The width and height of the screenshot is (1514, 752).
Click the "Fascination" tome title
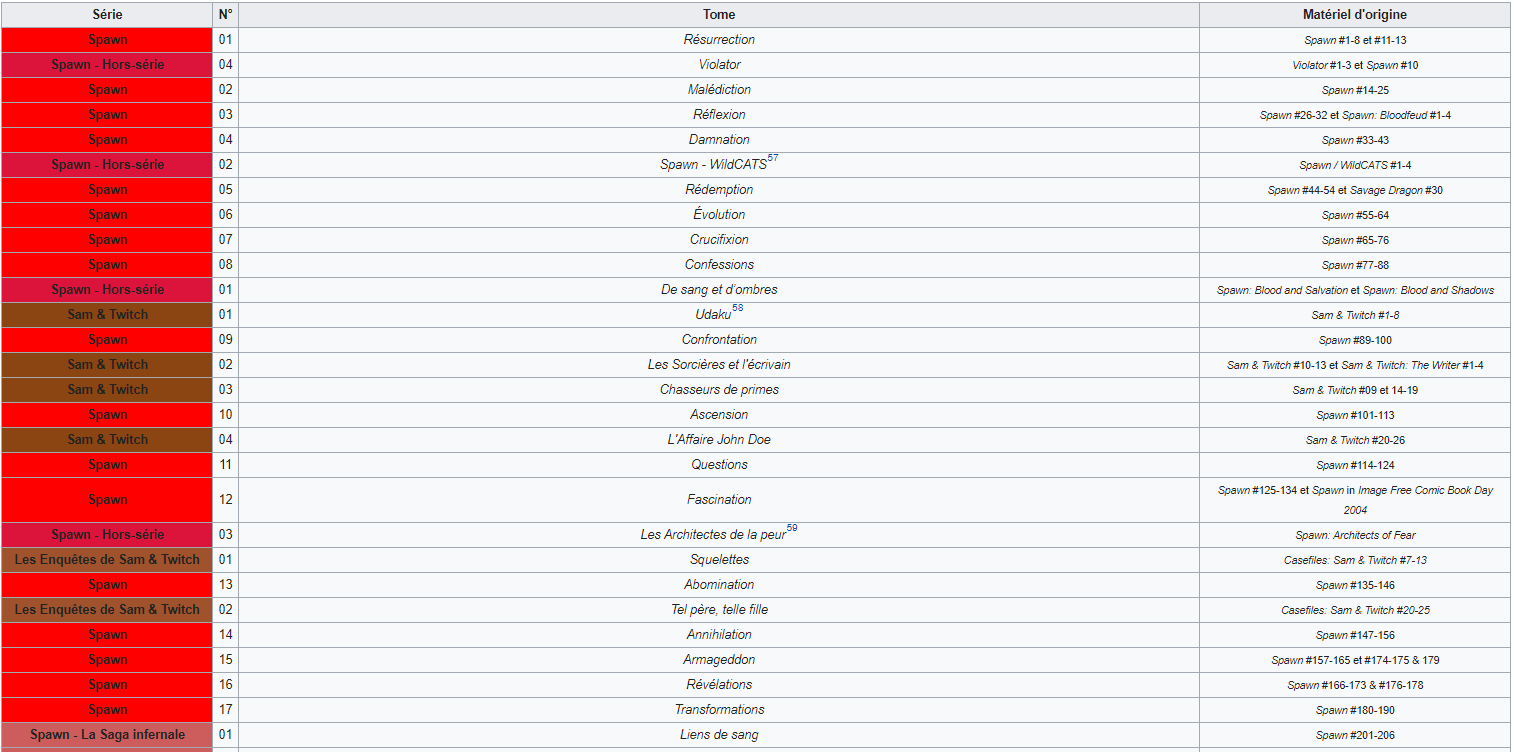click(x=719, y=500)
